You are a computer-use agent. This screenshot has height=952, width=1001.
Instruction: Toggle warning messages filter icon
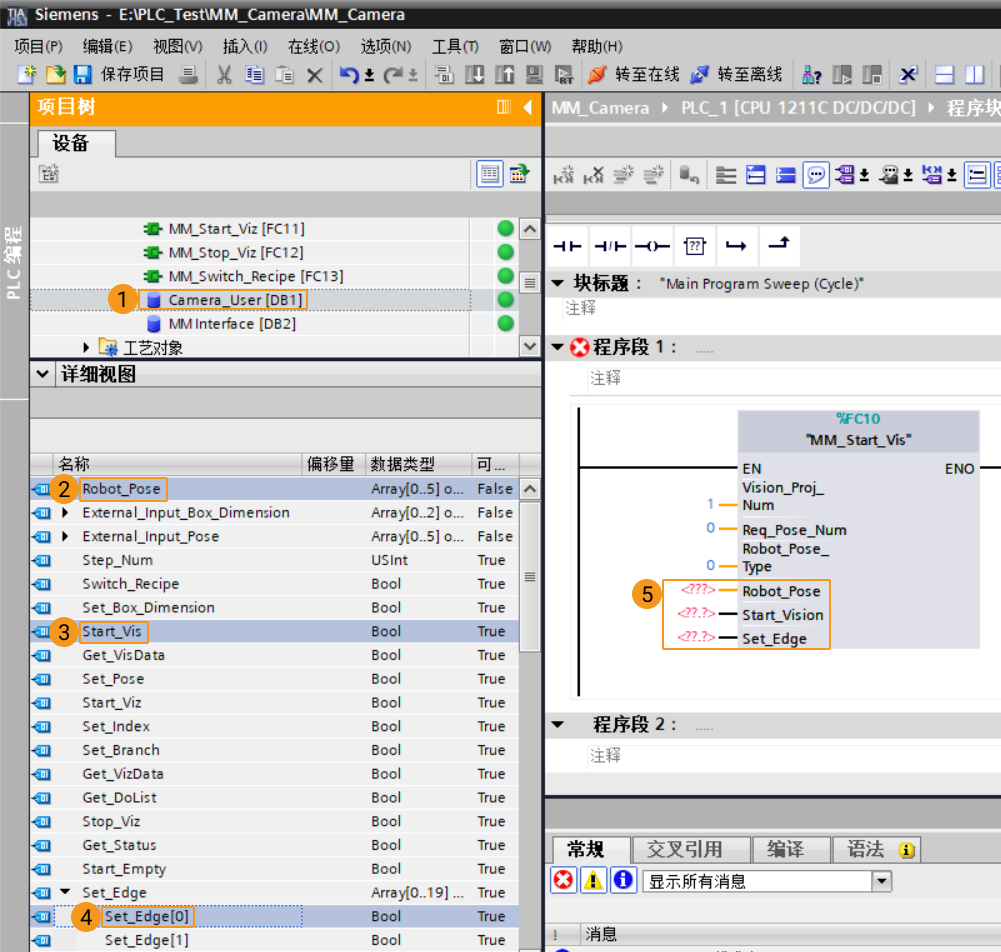point(593,880)
